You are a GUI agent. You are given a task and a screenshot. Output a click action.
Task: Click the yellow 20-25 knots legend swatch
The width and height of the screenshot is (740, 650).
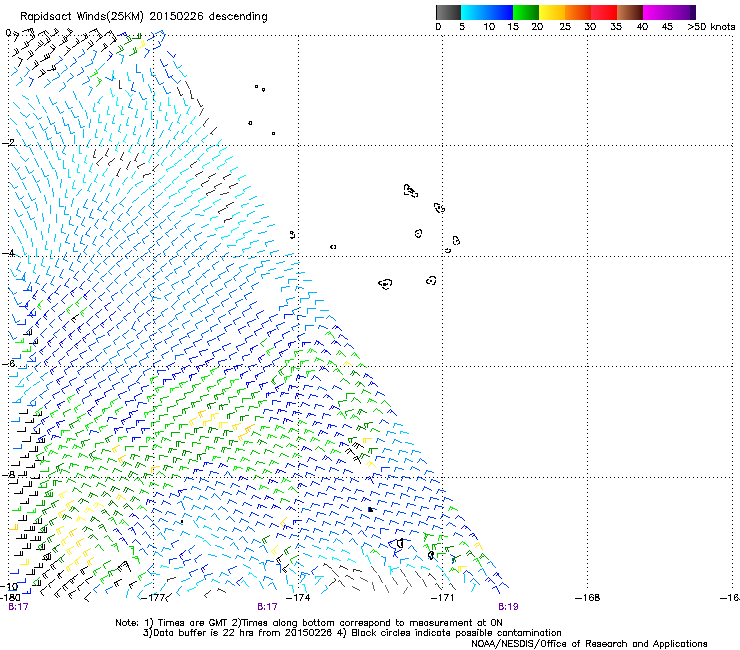552,12
